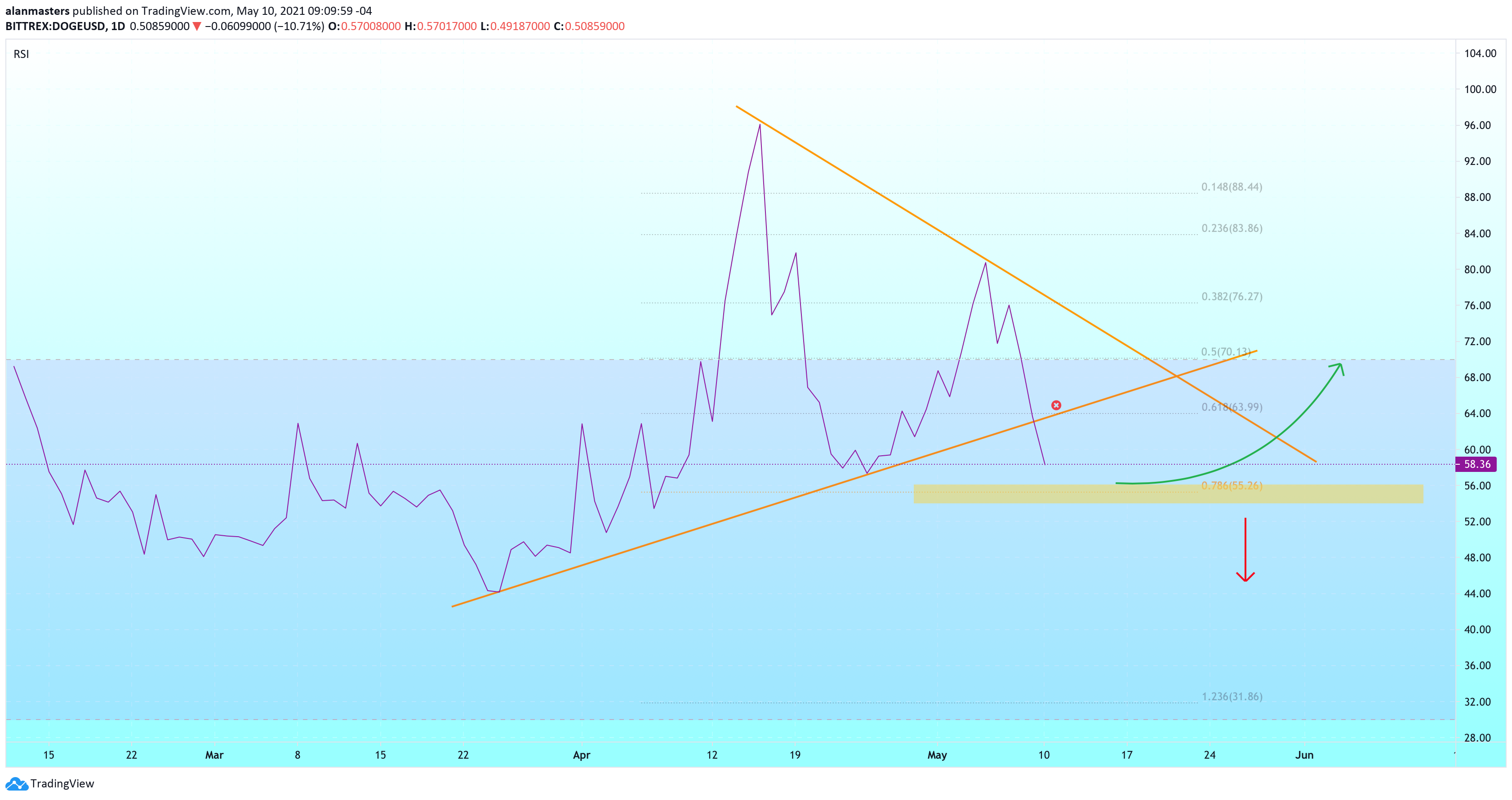Click the 0.786(55.26) Fibonacci label
1512x800 pixels.
(x=1232, y=485)
